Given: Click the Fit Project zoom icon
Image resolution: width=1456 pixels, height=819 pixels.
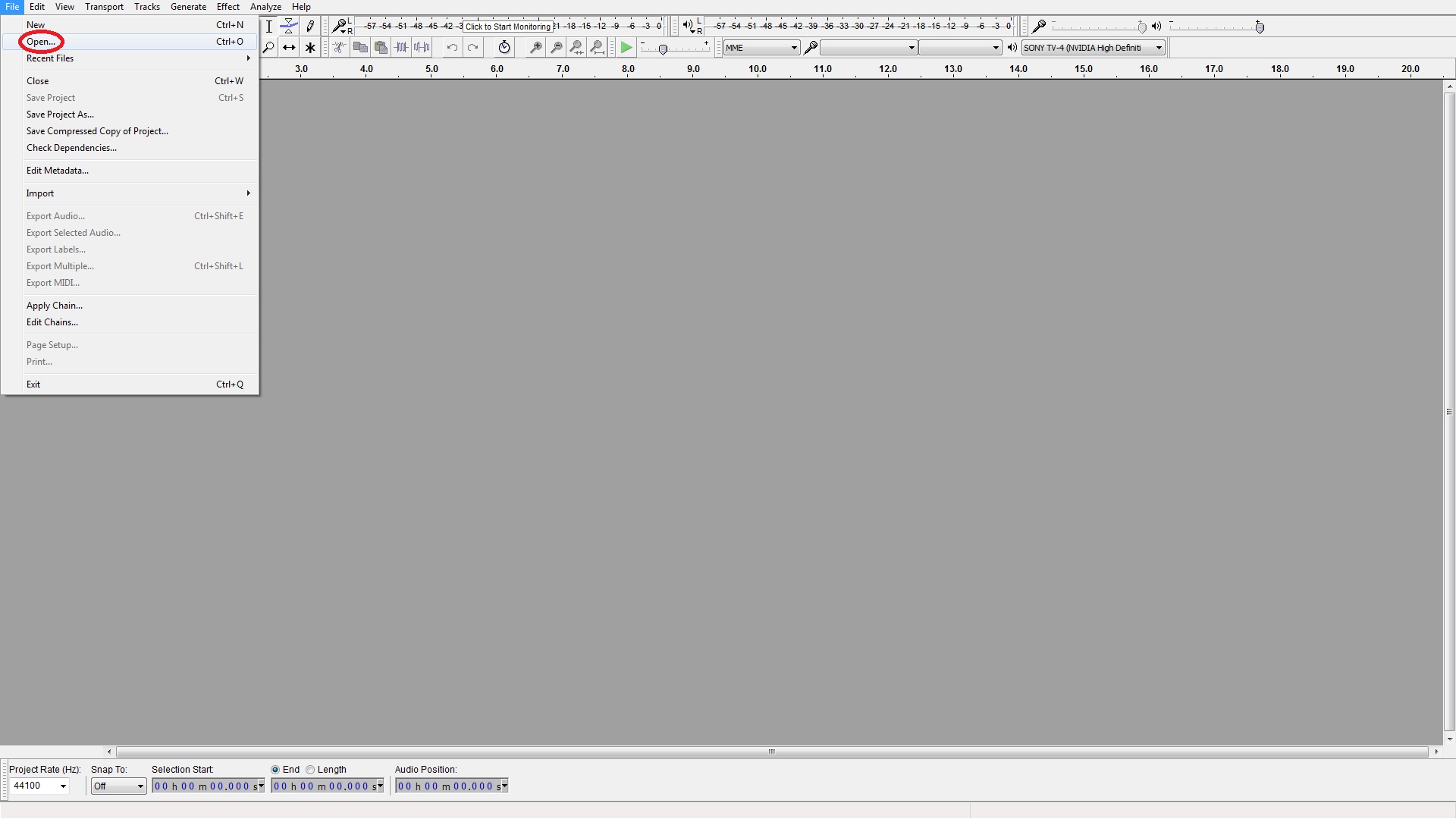Looking at the screenshot, I should click(x=597, y=48).
